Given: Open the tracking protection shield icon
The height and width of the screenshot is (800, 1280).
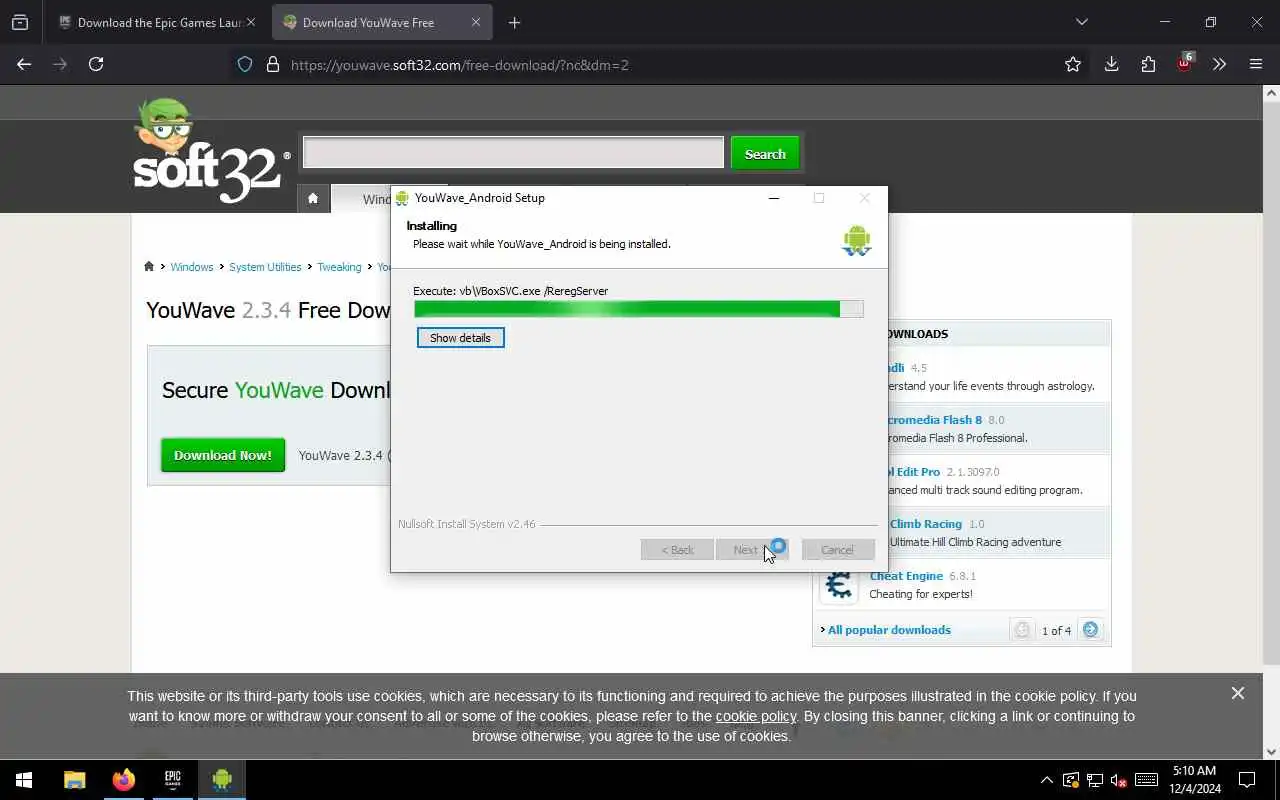Looking at the screenshot, I should 245,65.
